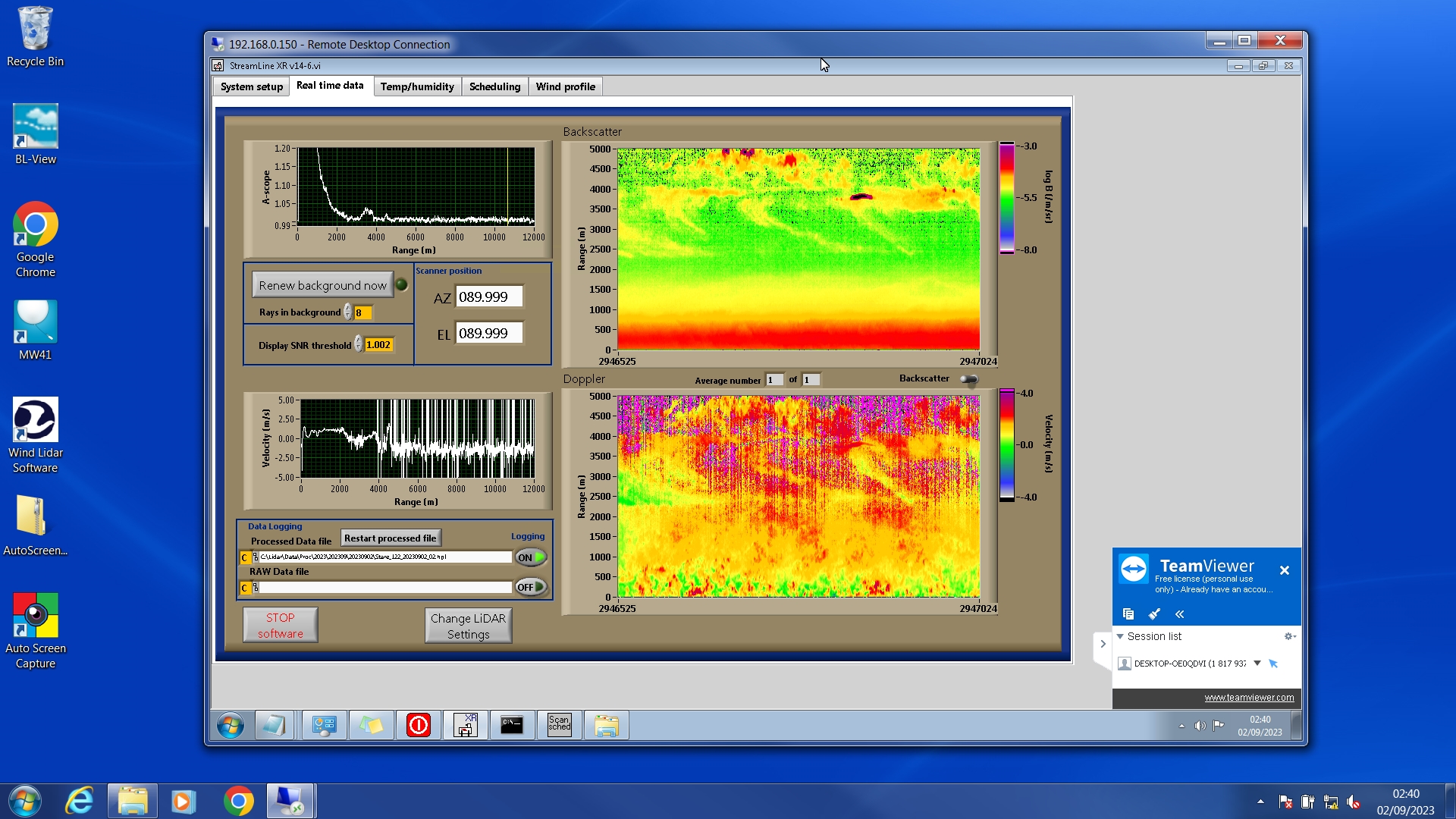Flip the Backscatter switch above Doppler plot
1456x819 pixels.
(x=968, y=379)
